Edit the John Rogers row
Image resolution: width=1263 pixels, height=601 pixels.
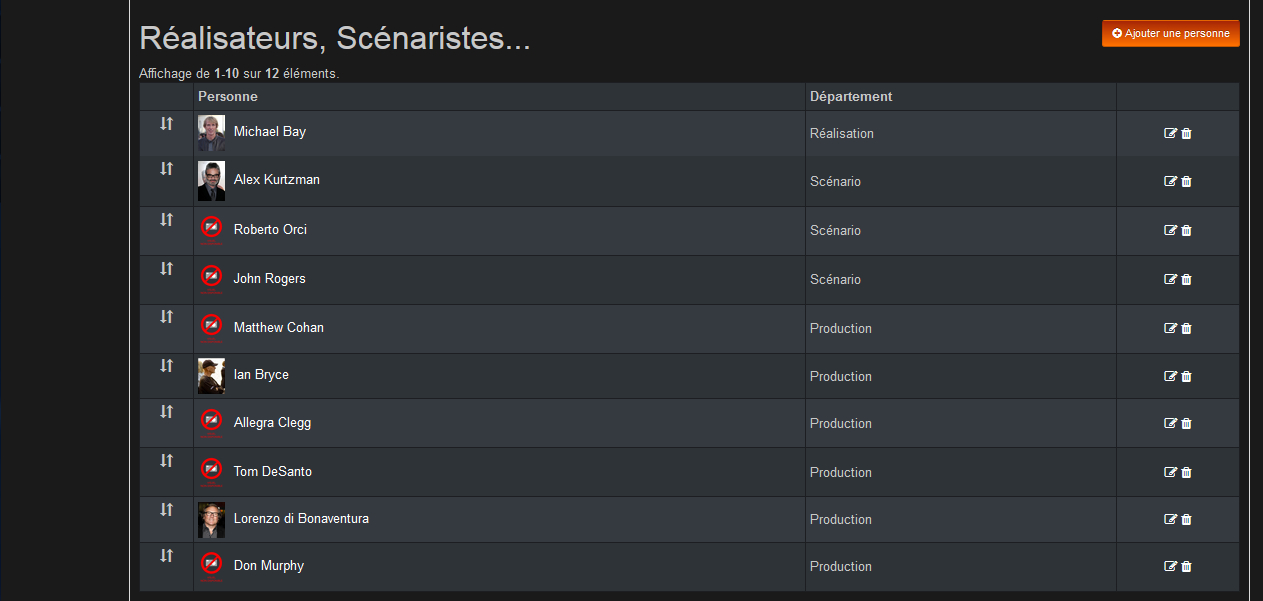point(1171,280)
